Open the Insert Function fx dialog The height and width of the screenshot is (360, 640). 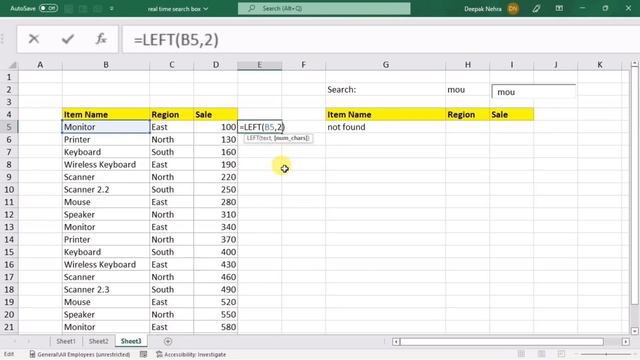point(101,39)
